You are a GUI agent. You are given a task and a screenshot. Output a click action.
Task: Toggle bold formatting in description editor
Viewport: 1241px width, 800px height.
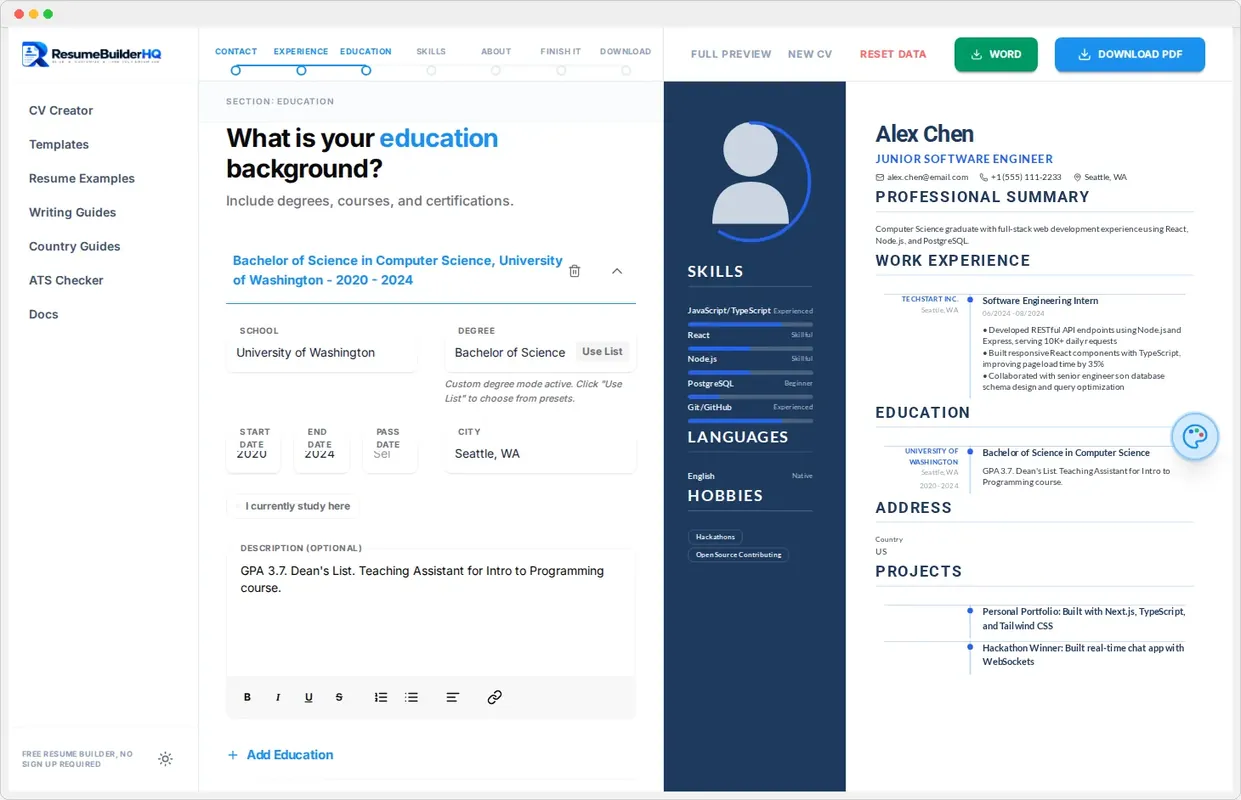(248, 697)
